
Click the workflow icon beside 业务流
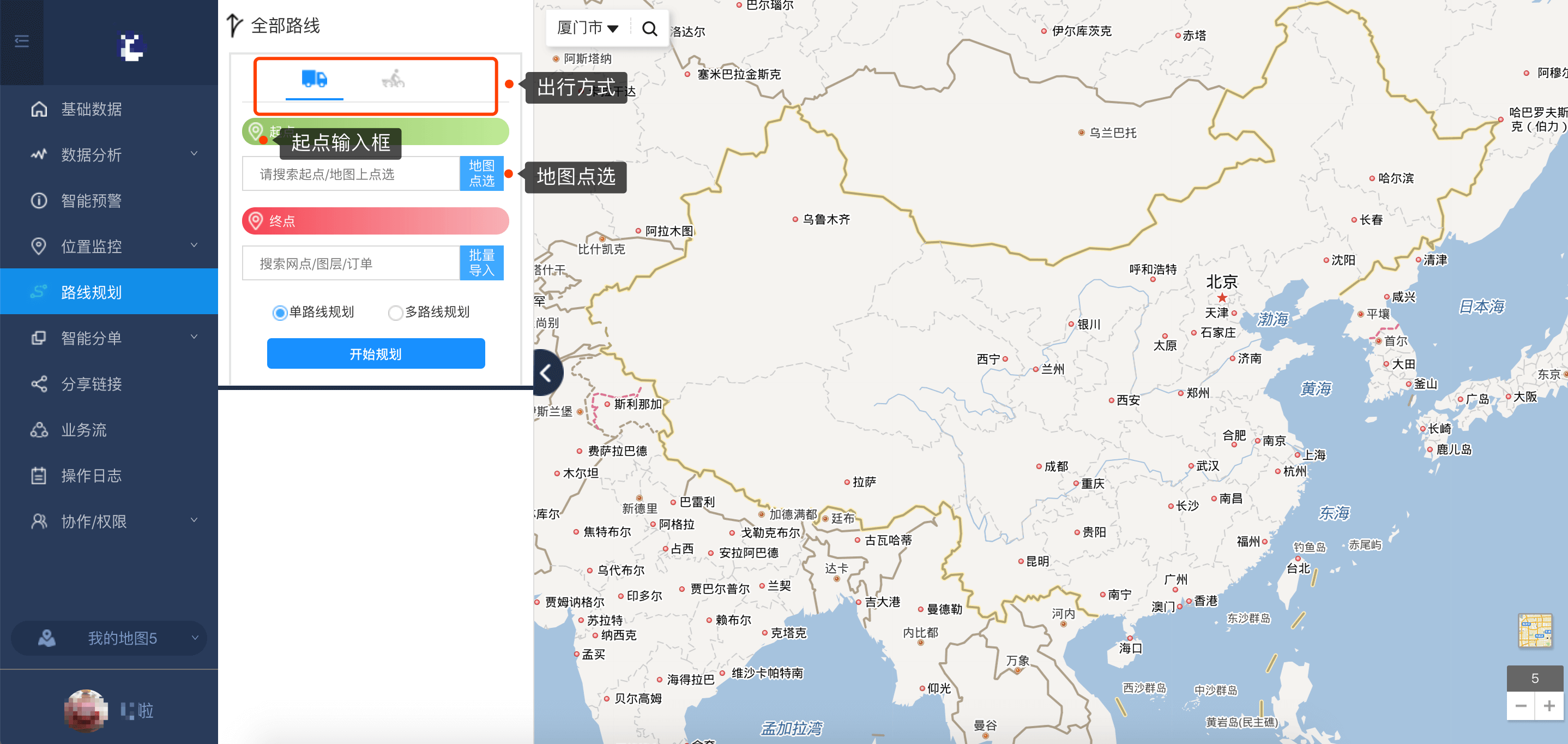[x=39, y=429]
